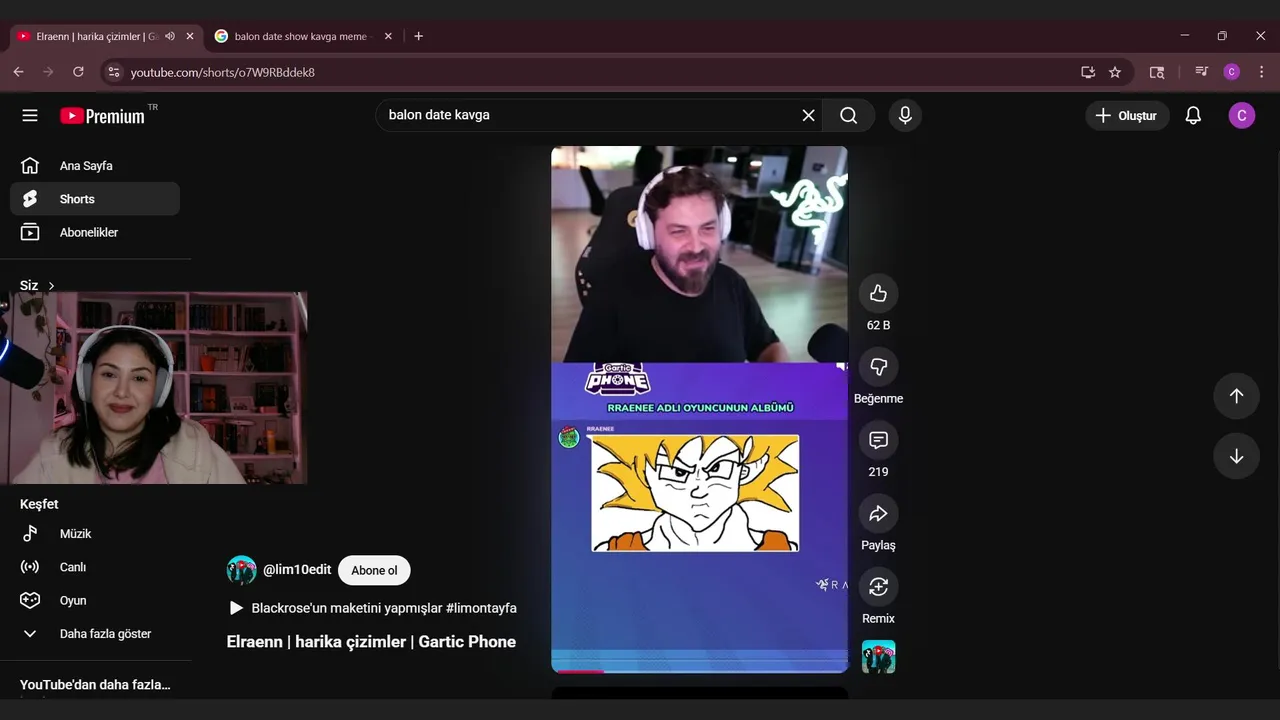Open the install app icon in address bar
Image resolution: width=1280 pixels, height=720 pixels.
point(1088,72)
